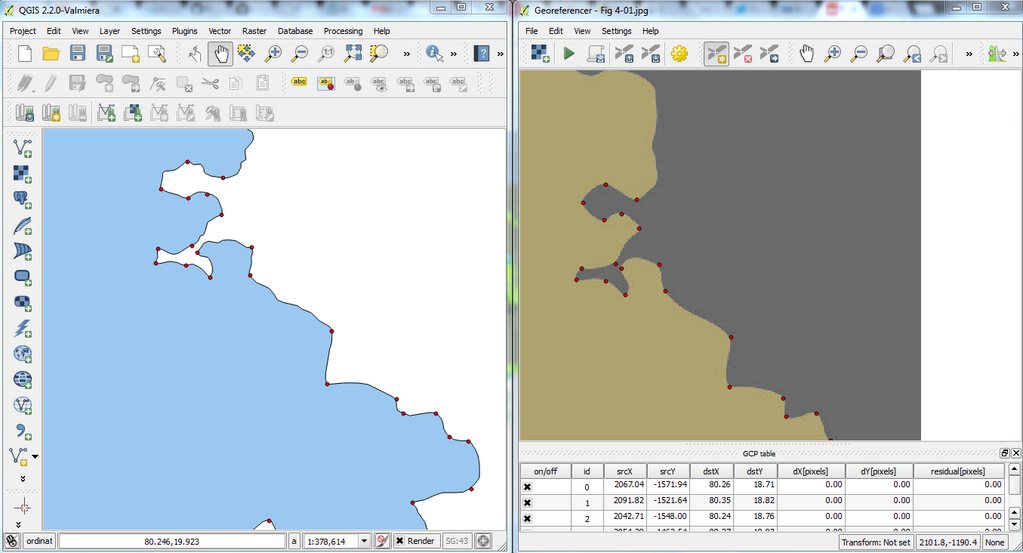Activate the Identify Features tool
The width and height of the screenshot is (1023, 553).
click(434, 54)
